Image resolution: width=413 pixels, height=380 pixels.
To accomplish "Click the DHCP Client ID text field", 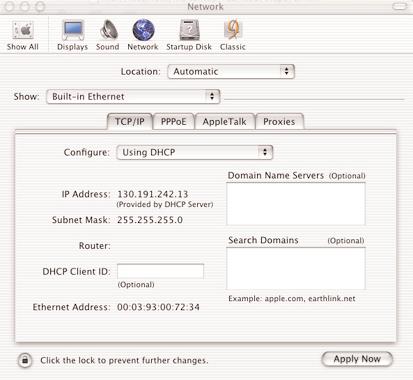I will [x=160, y=271].
